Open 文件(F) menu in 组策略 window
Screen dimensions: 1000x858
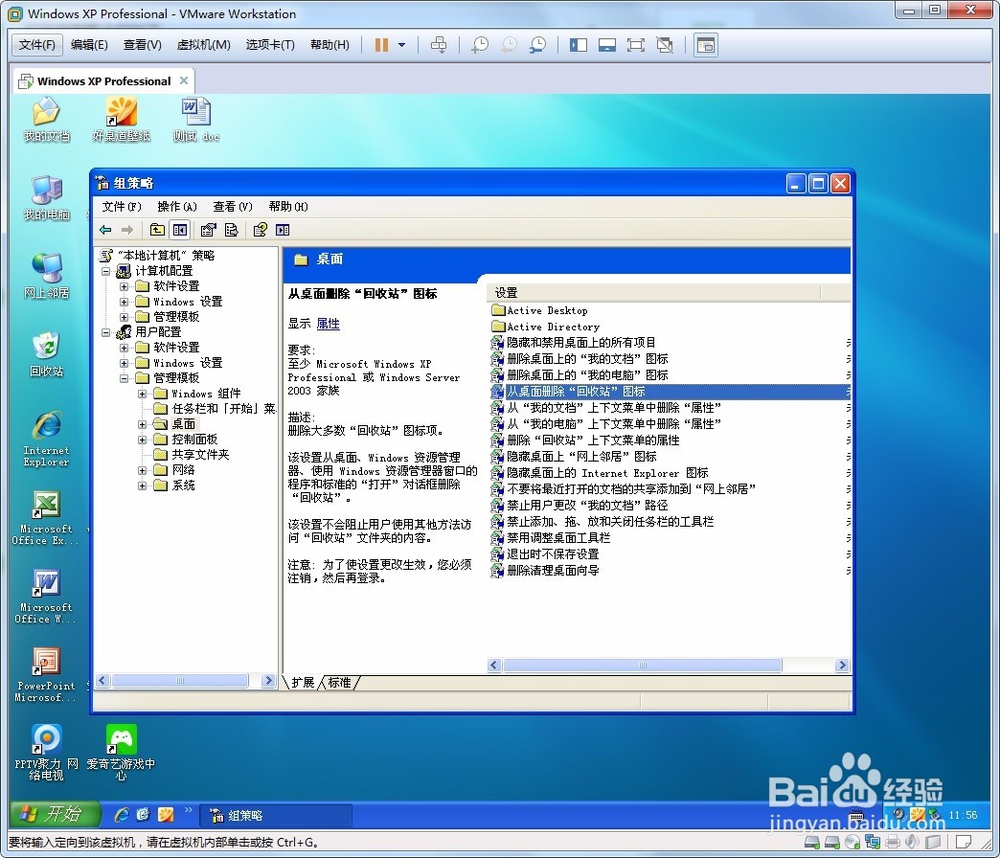click(x=121, y=206)
